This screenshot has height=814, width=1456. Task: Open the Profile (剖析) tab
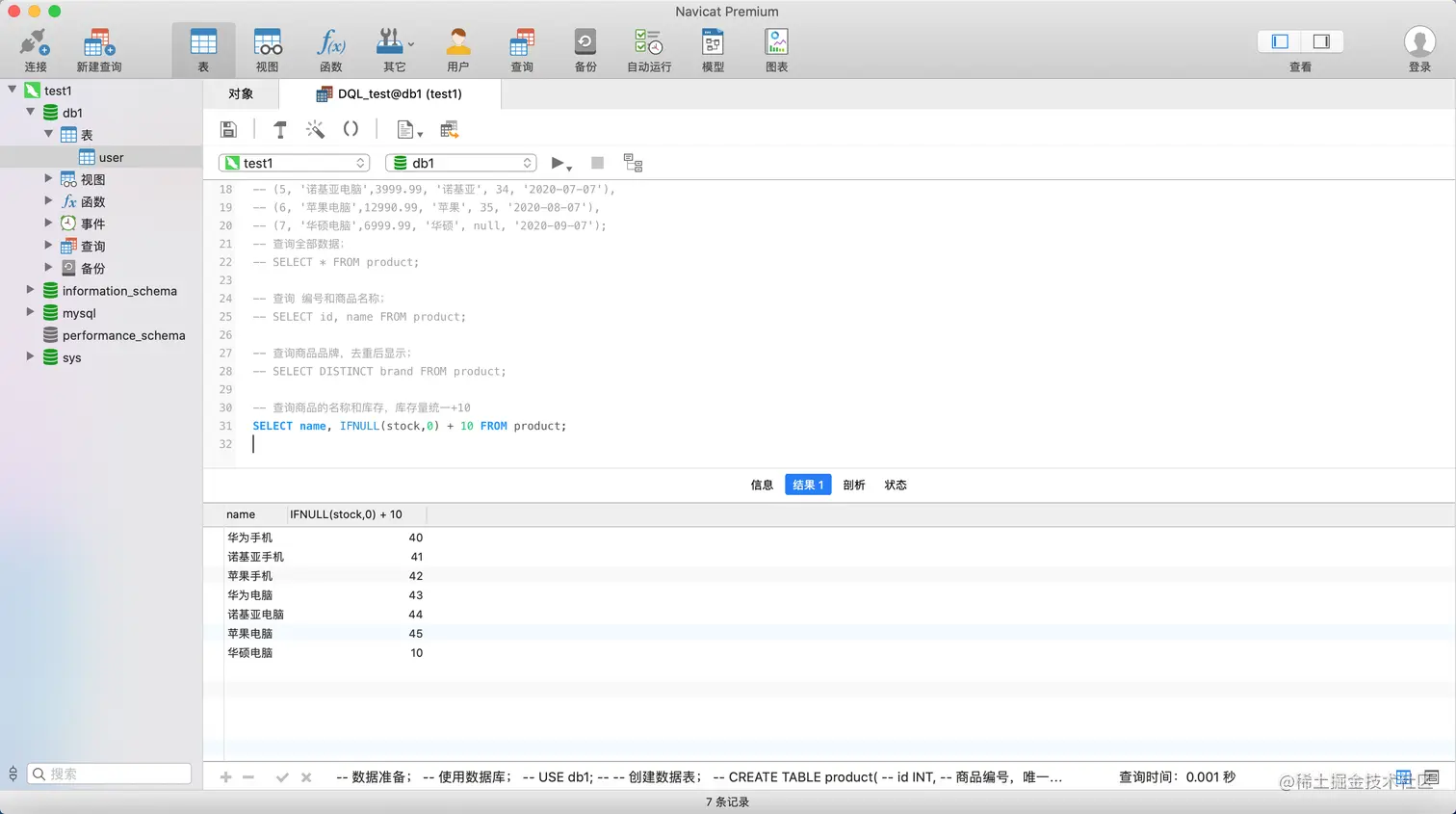pyautogui.click(x=854, y=485)
